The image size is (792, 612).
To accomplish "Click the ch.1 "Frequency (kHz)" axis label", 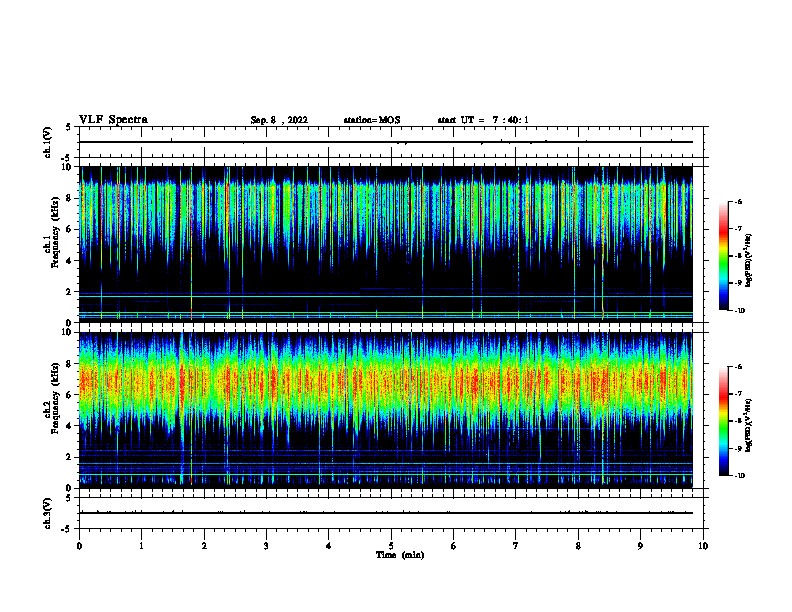I will [x=56, y=232].
